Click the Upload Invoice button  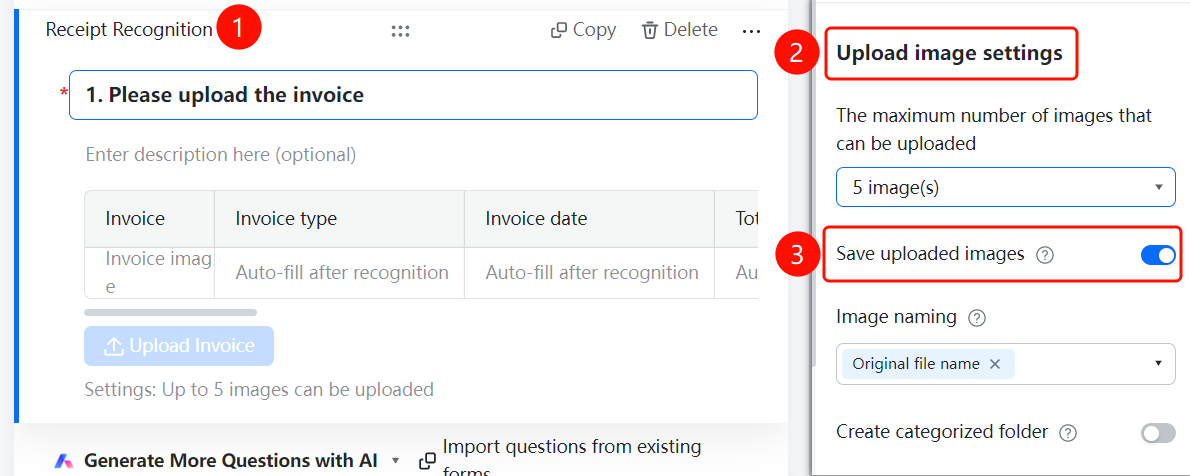(179, 346)
